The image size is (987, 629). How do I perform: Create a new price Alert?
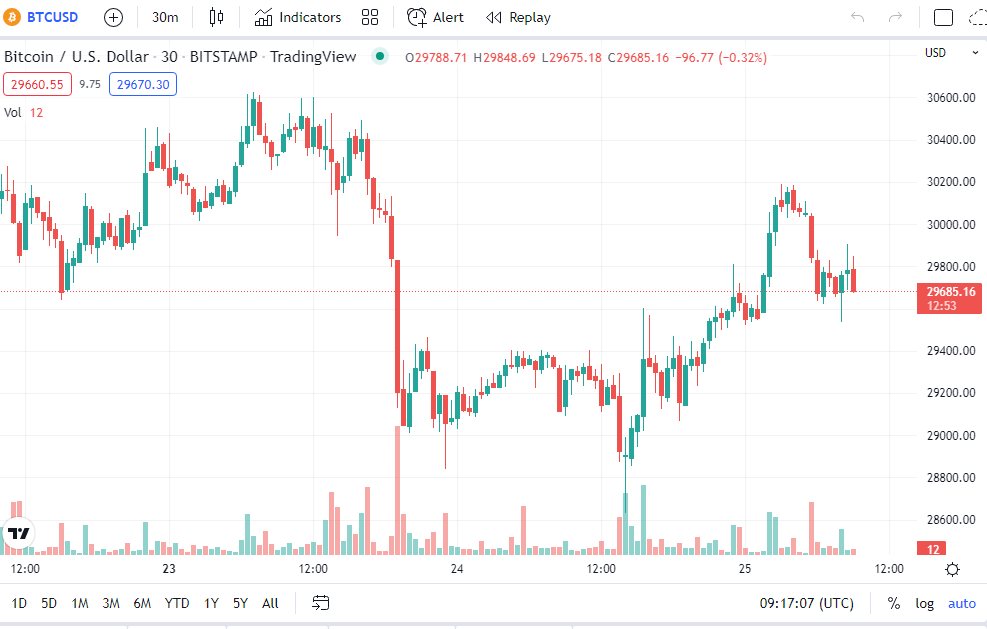tap(435, 17)
